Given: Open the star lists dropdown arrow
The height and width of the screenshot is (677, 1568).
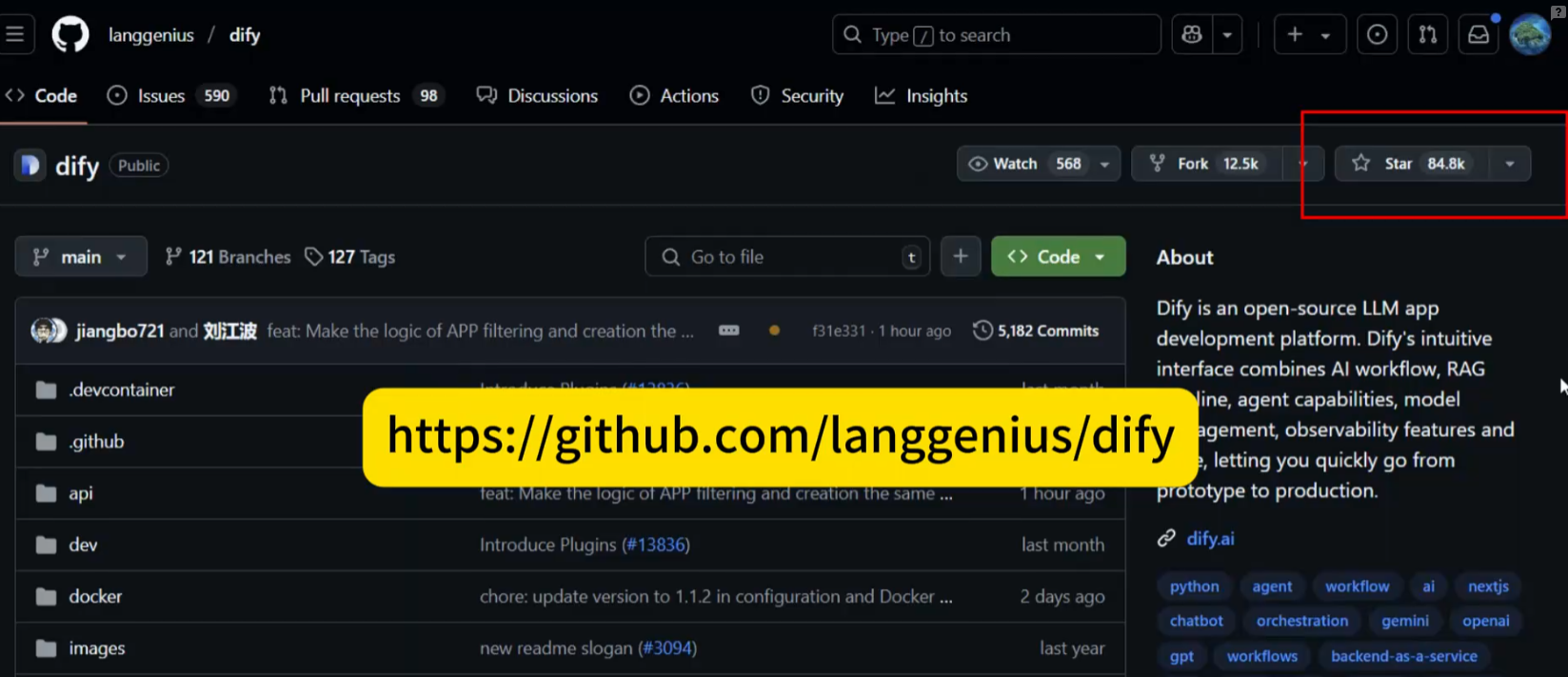Looking at the screenshot, I should [x=1510, y=164].
